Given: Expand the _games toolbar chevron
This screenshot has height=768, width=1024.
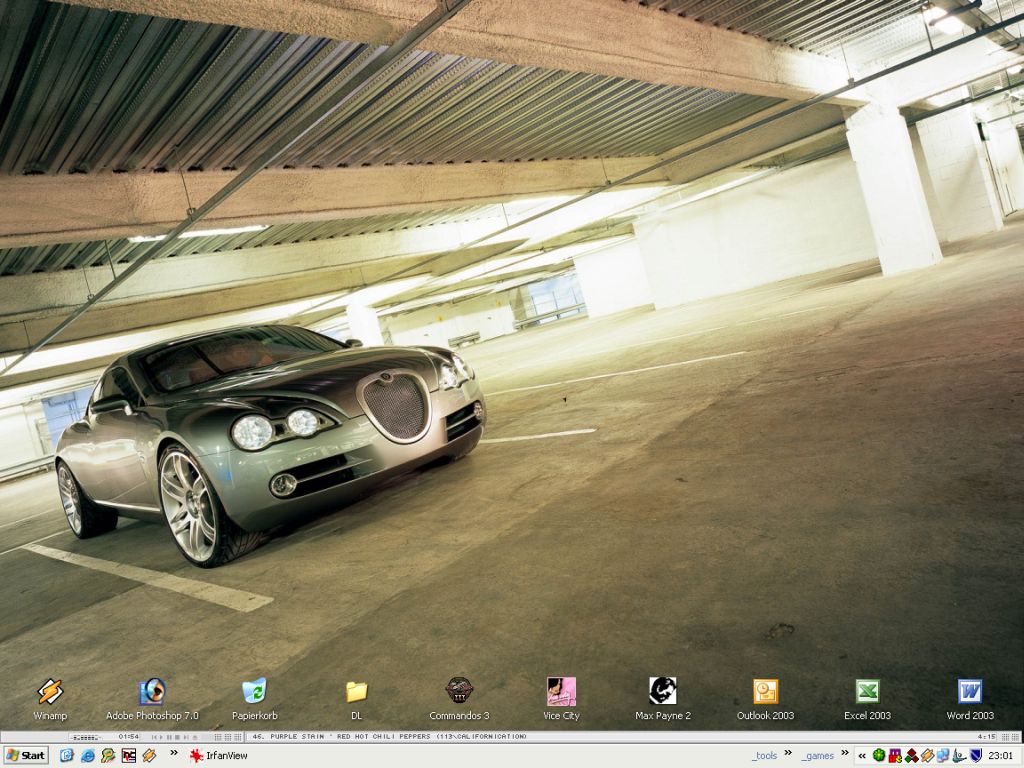Looking at the screenshot, I should click(844, 753).
